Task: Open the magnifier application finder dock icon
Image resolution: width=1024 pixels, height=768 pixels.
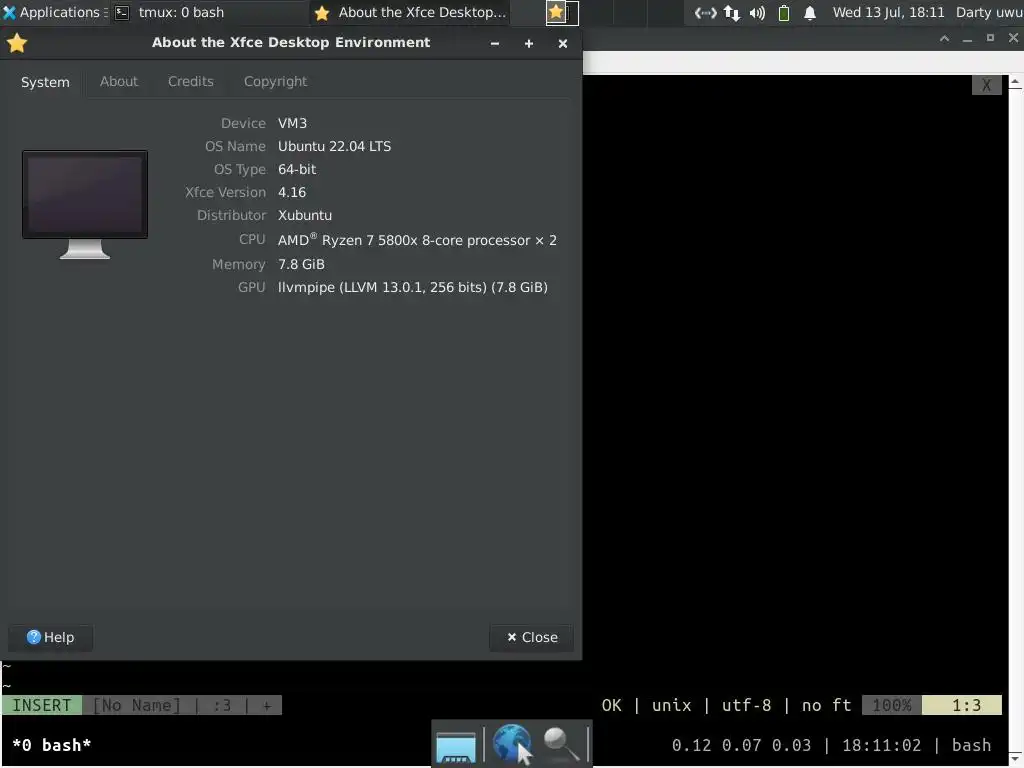Action: [x=561, y=744]
